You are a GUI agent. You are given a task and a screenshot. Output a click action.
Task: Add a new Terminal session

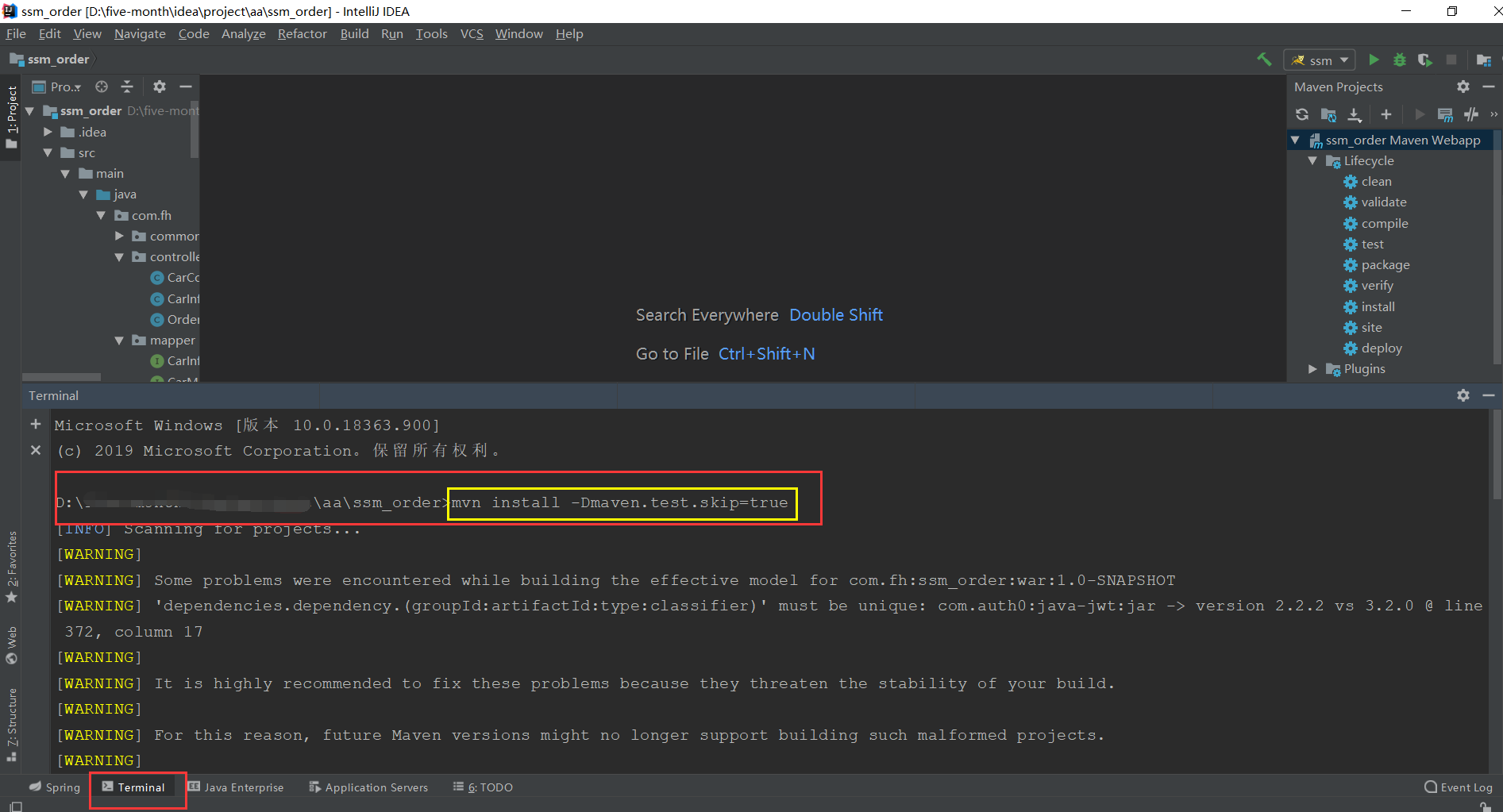coord(35,424)
